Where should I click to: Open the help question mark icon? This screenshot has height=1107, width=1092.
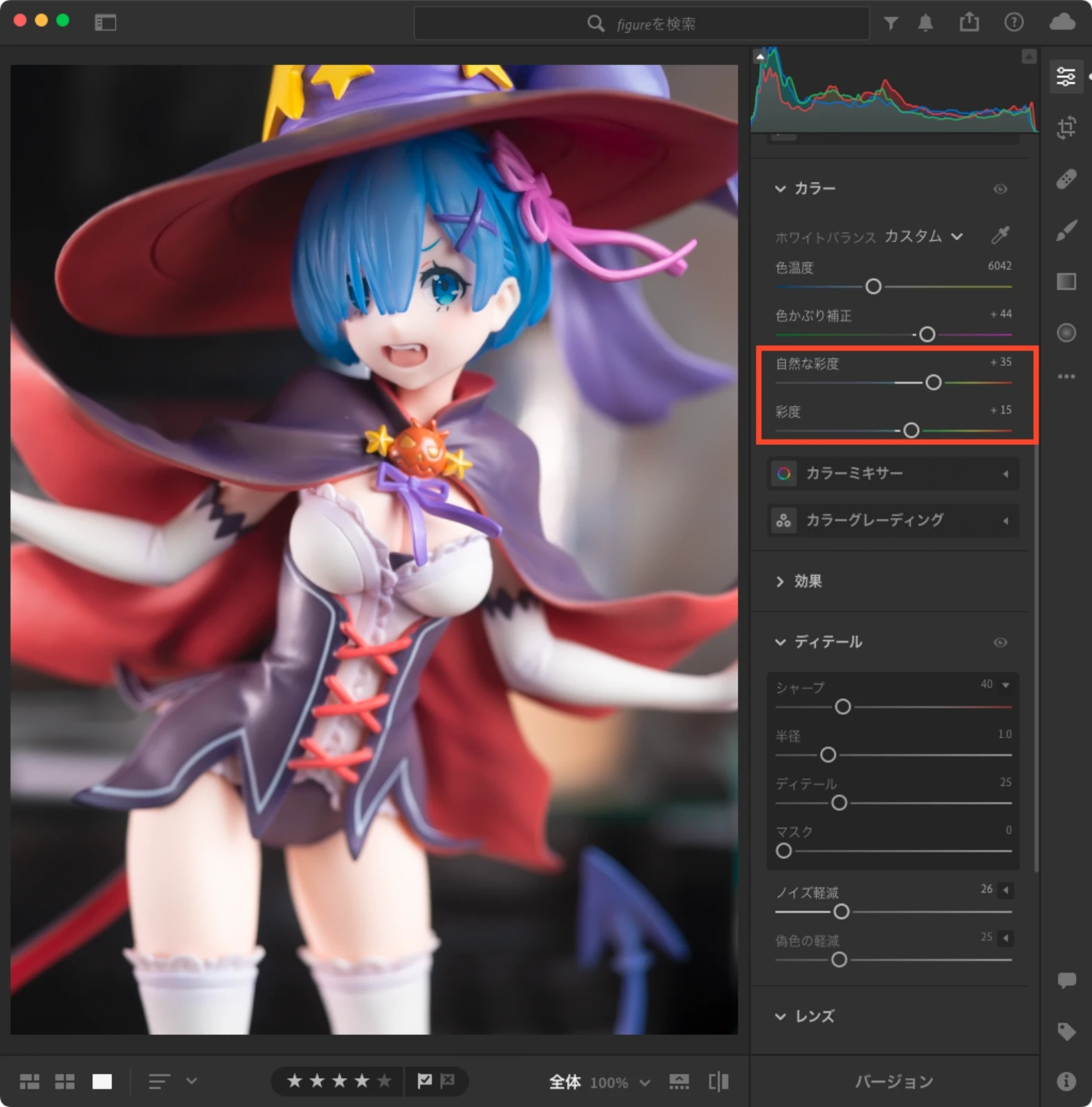[x=1014, y=23]
